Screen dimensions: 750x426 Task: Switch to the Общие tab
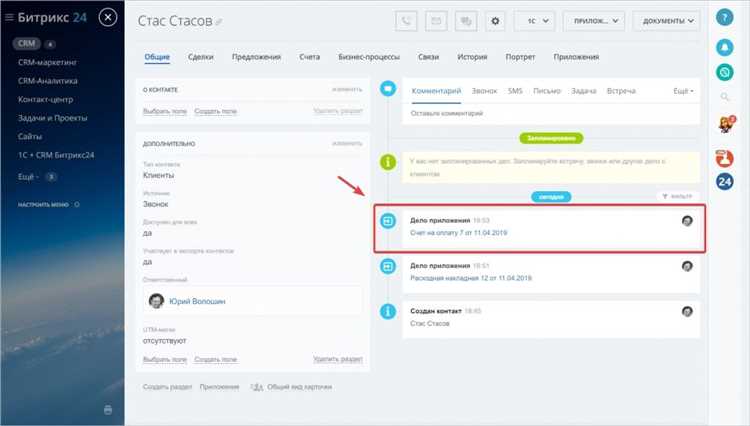click(157, 57)
